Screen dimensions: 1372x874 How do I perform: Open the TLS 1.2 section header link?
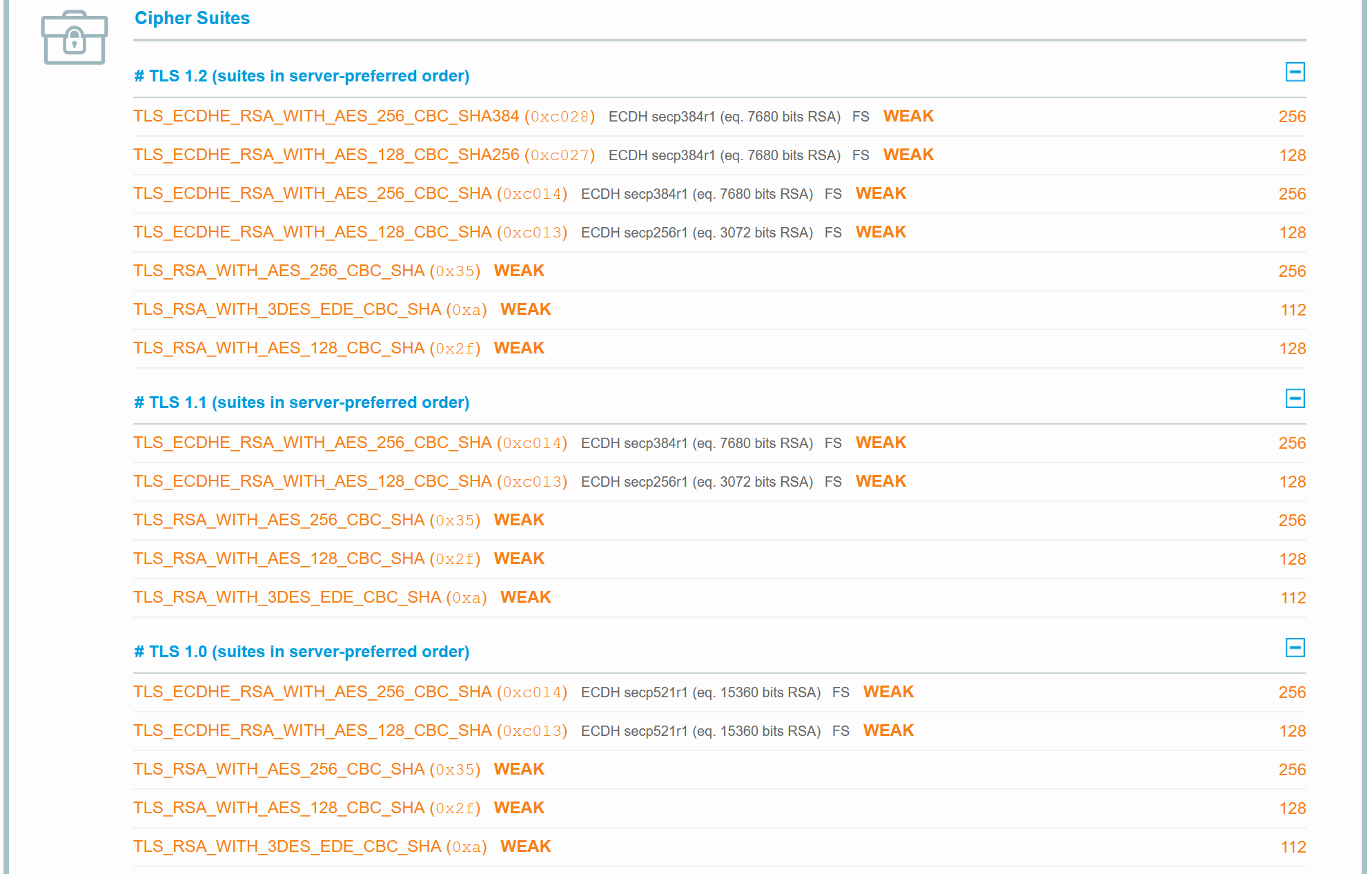(302, 76)
